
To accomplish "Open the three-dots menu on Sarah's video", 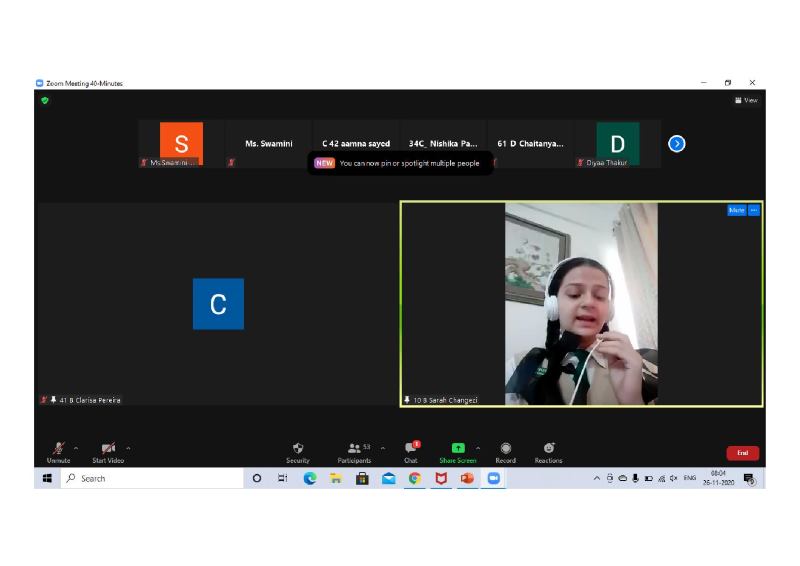I will click(x=754, y=210).
